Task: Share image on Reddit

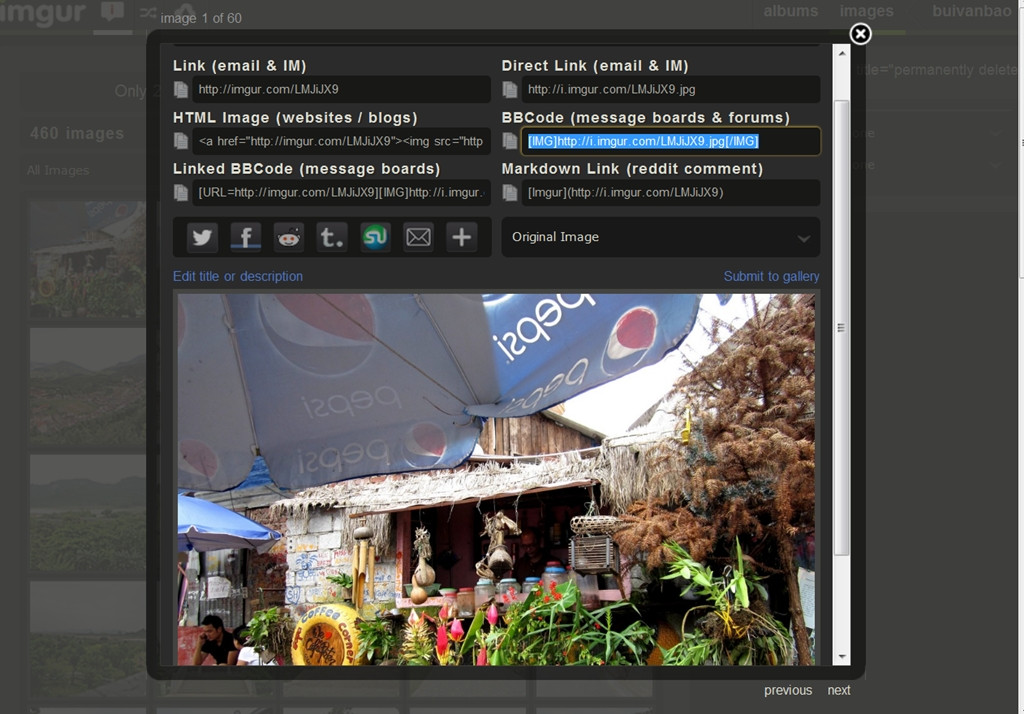Action: tap(289, 237)
